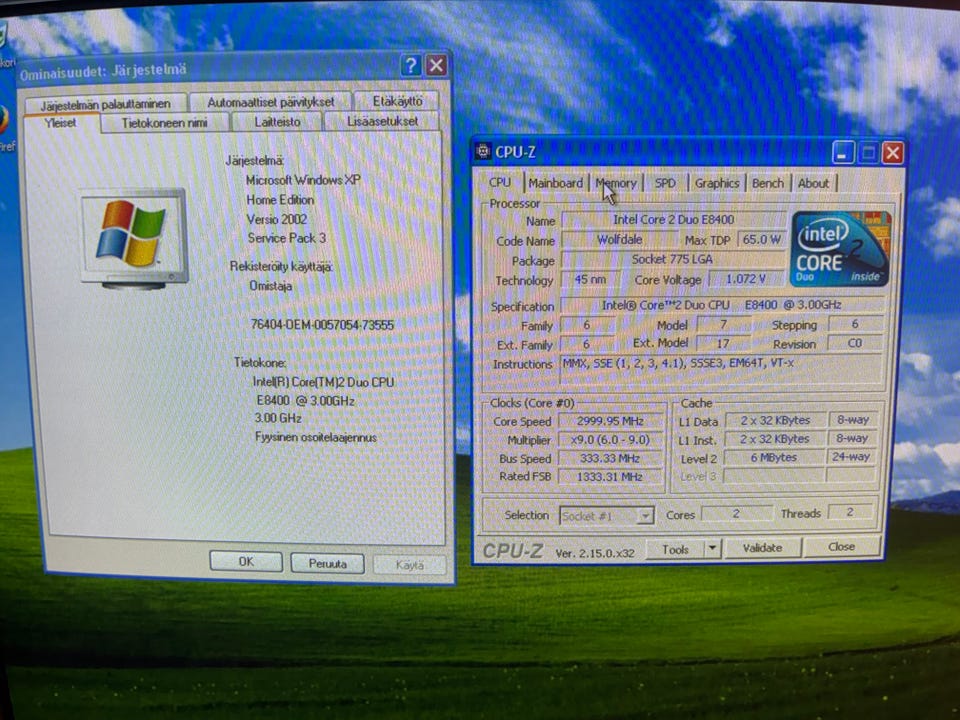The width and height of the screenshot is (960, 720).
Task: Click the Package value Socket 775 LGA
Action: click(672, 259)
